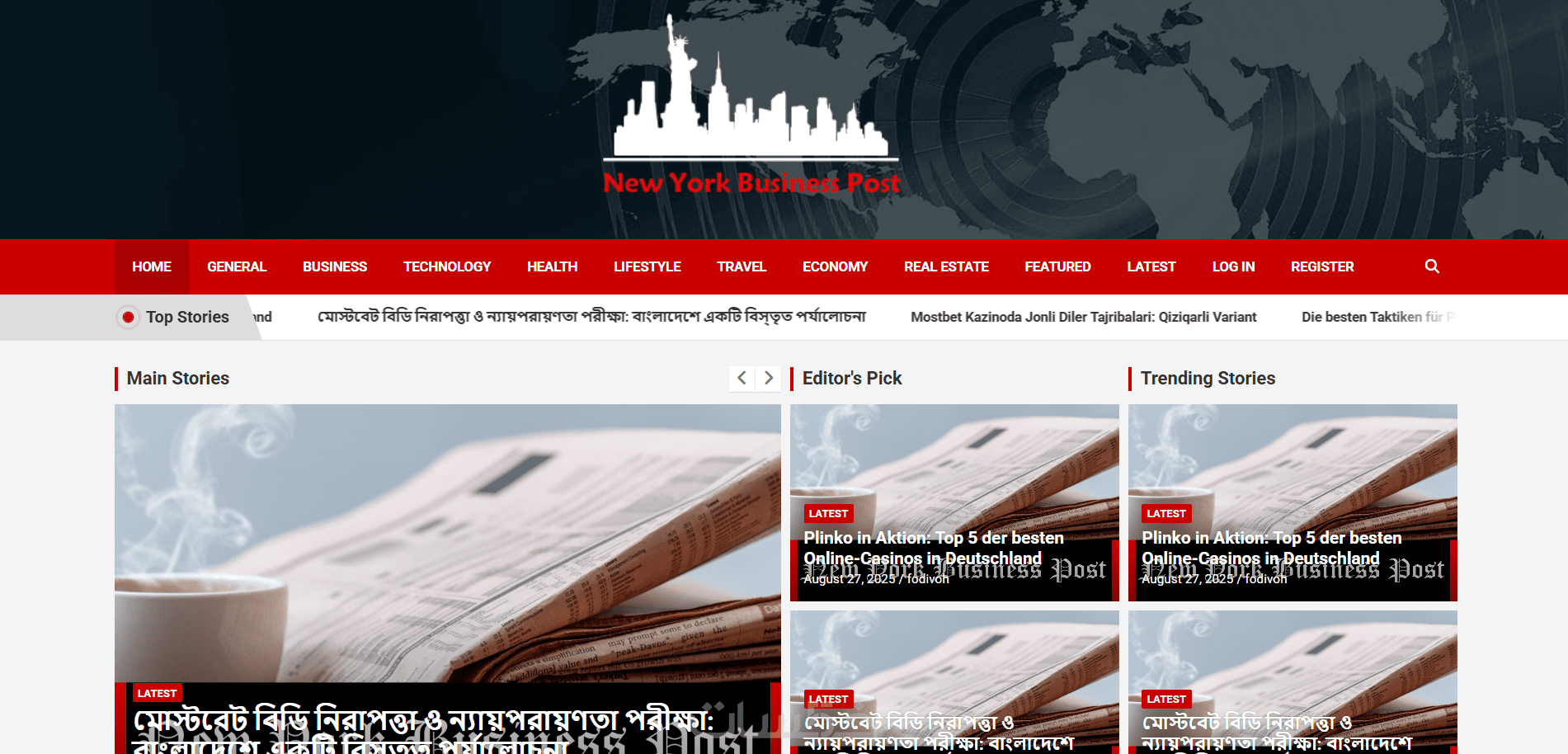Open the Bengali Mostbet BD ticker headline
1568x754 pixels.
(x=592, y=317)
